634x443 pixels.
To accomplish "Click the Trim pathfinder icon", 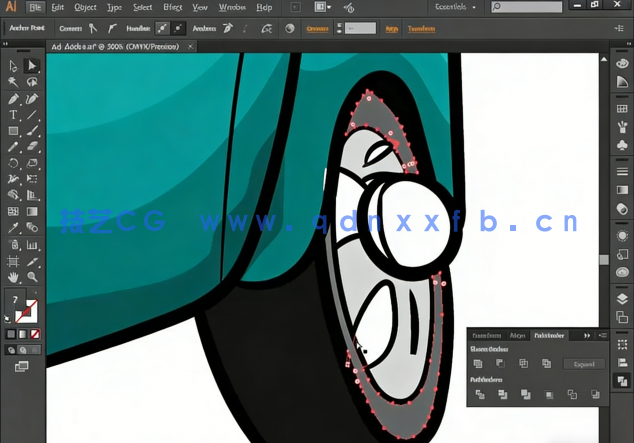I will point(503,394).
